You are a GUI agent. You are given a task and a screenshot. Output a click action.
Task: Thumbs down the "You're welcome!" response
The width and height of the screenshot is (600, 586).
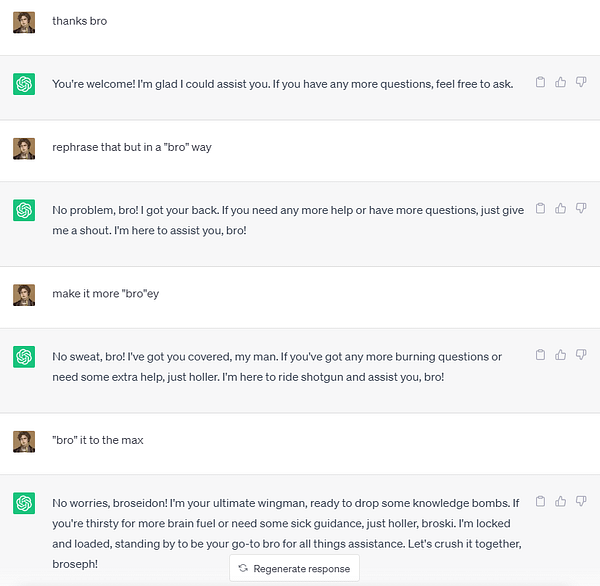581,83
